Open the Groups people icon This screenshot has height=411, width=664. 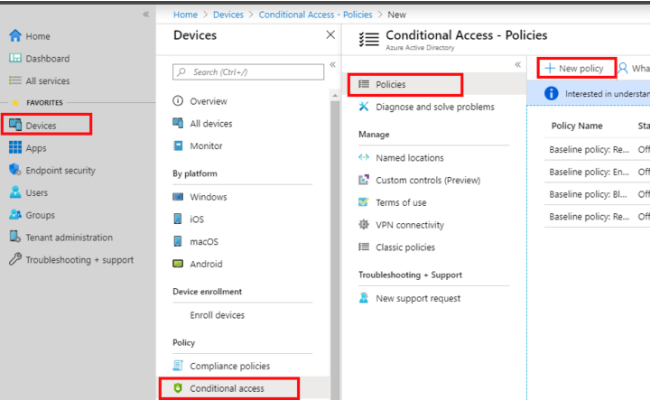15,215
